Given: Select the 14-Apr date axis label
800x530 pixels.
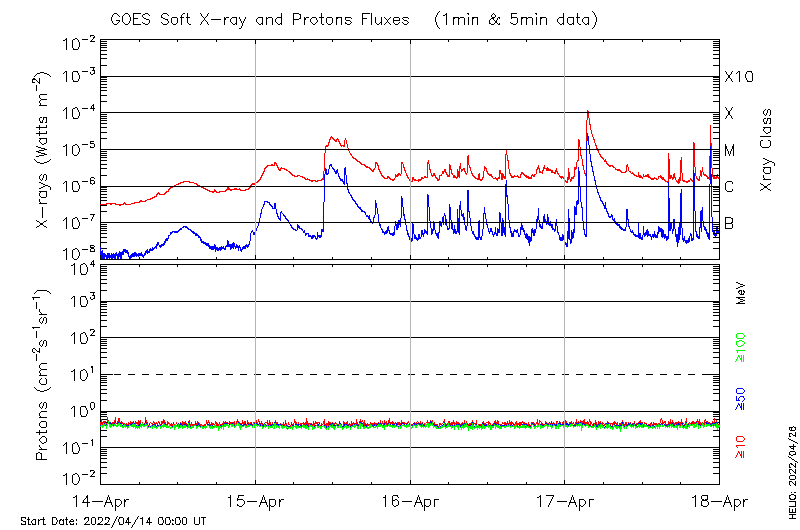Looking at the screenshot, I should point(100,499).
